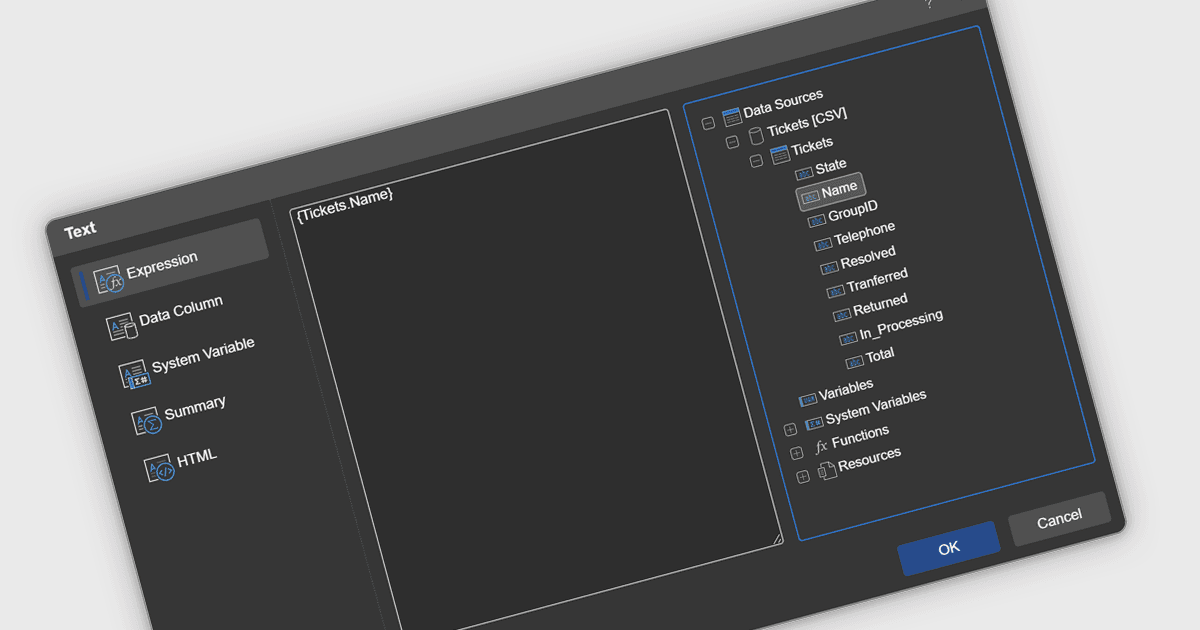Click the Name column icon
This screenshot has height=630, width=1200.
[811, 196]
